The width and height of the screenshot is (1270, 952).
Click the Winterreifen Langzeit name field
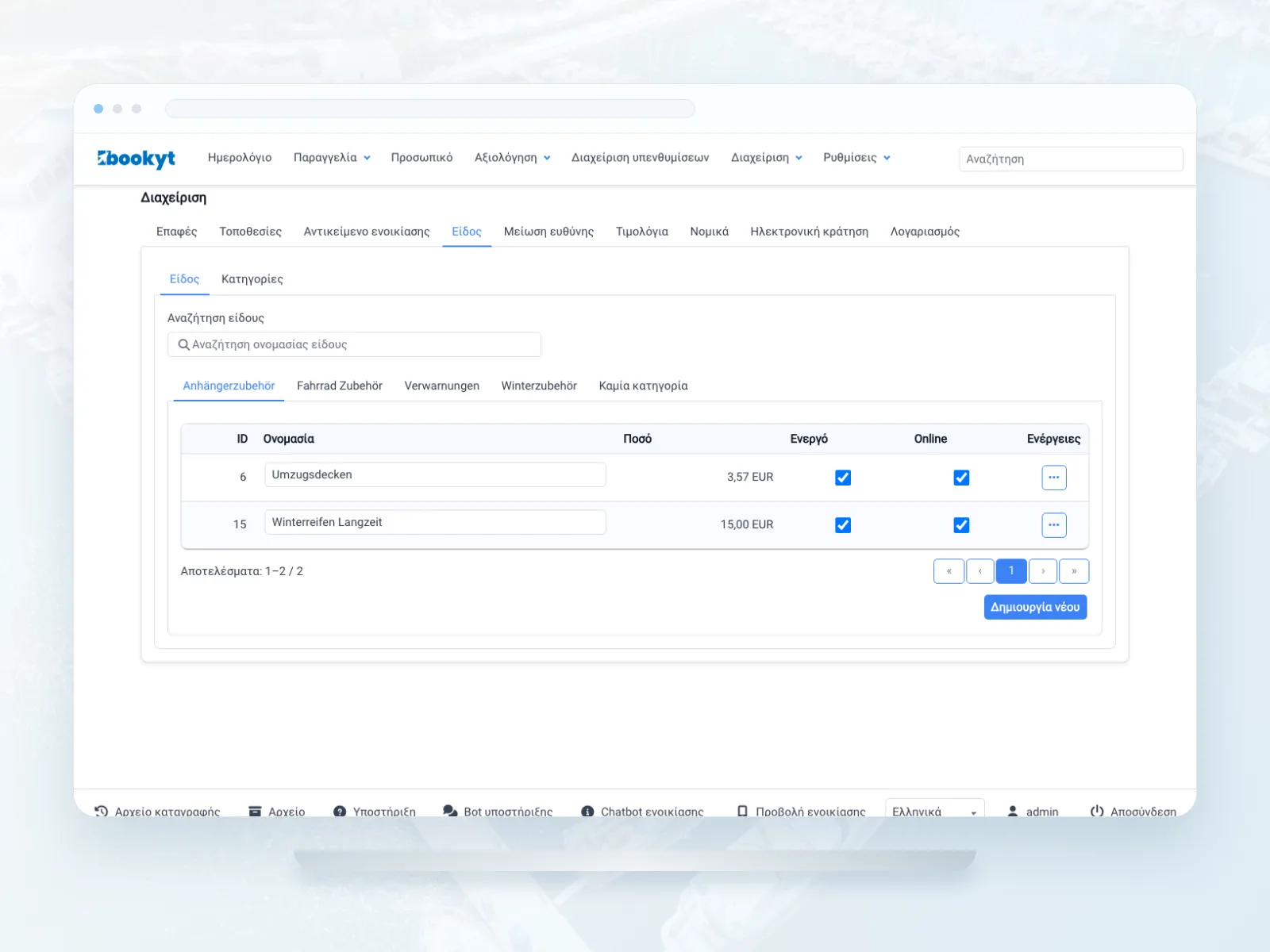click(435, 522)
